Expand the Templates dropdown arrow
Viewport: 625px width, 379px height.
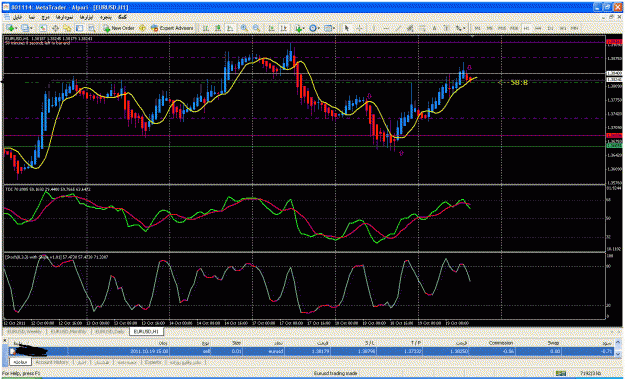coord(334,28)
